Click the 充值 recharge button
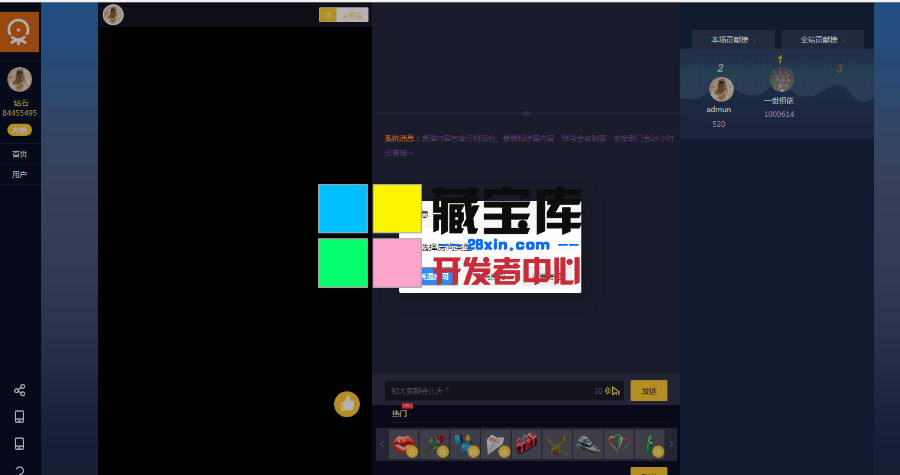Image resolution: width=900 pixels, height=475 pixels. tap(20, 130)
